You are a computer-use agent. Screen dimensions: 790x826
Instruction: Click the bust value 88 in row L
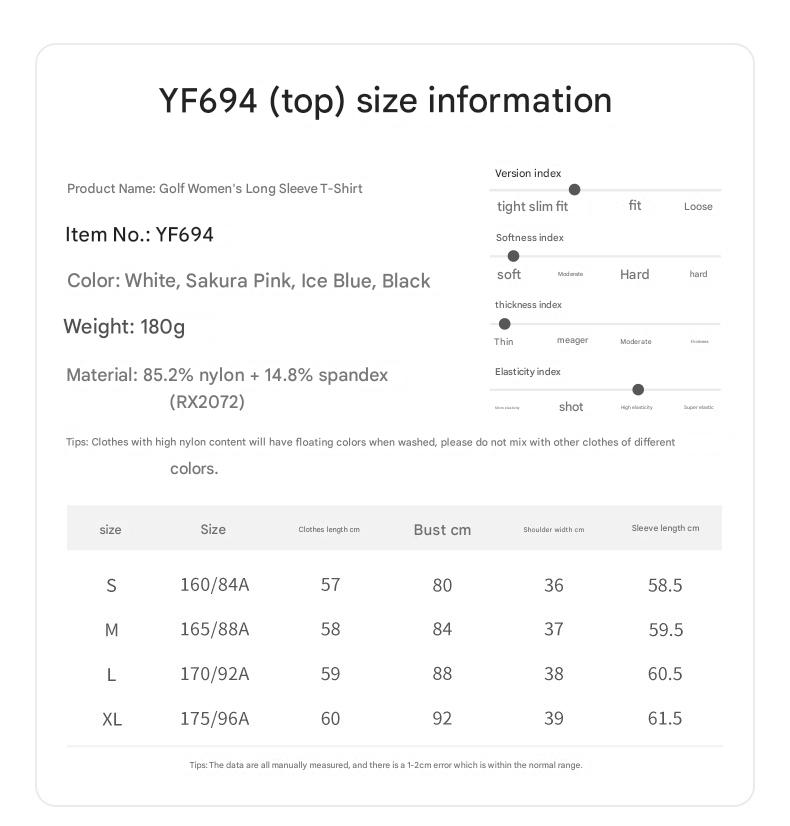442,674
